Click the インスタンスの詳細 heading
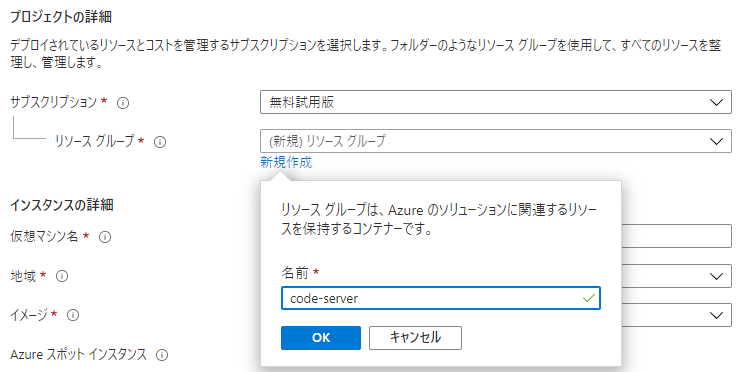 [62, 205]
